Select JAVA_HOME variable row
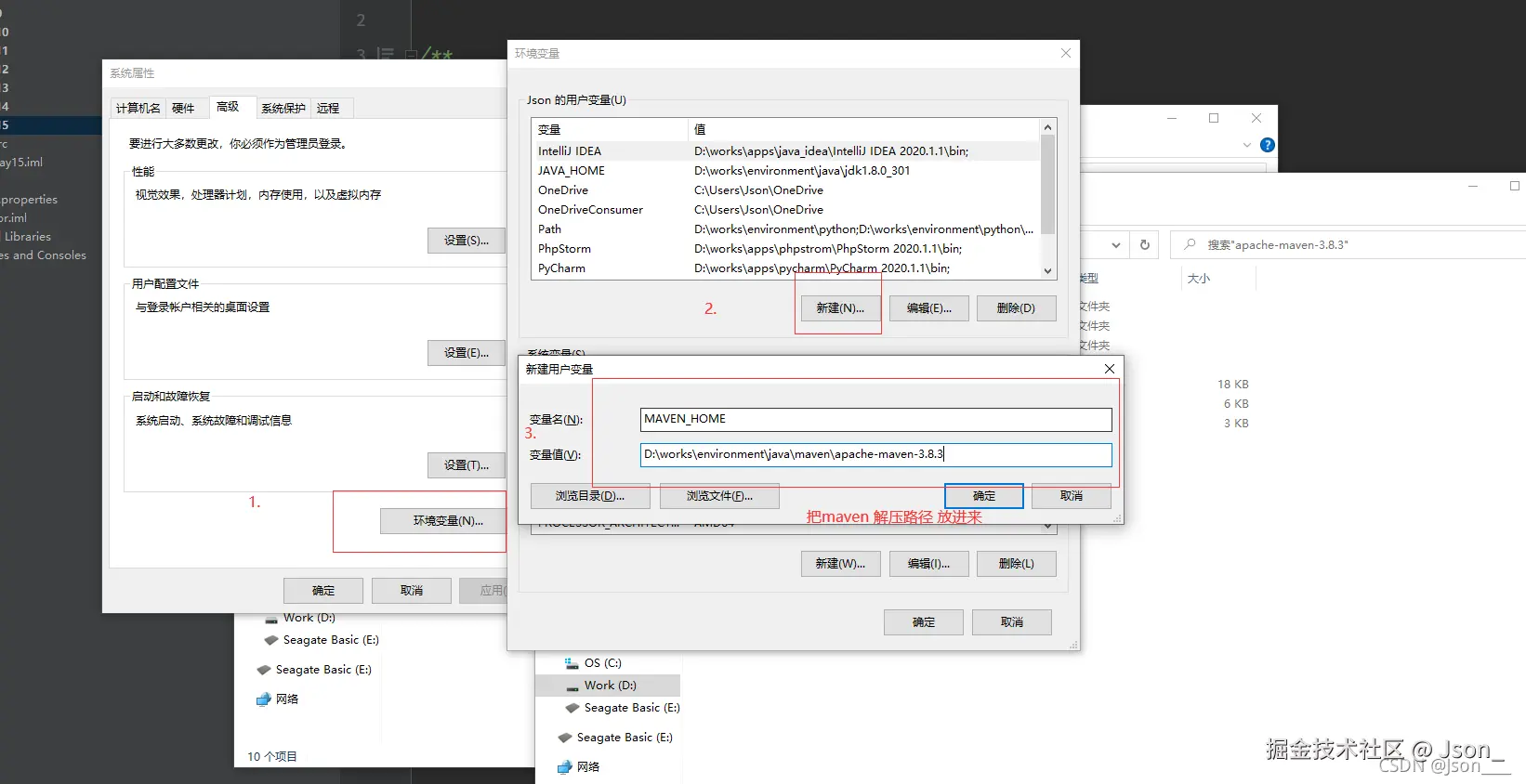Viewport: 1526px width, 784px height. pyautogui.click(x=785, y=171)
